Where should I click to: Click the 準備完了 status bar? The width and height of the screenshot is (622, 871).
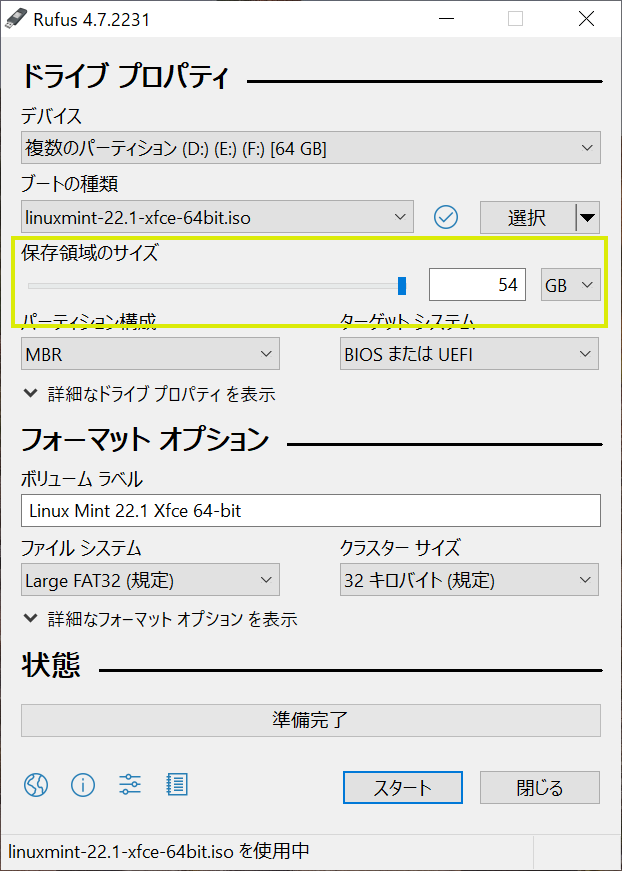[310, 720]
